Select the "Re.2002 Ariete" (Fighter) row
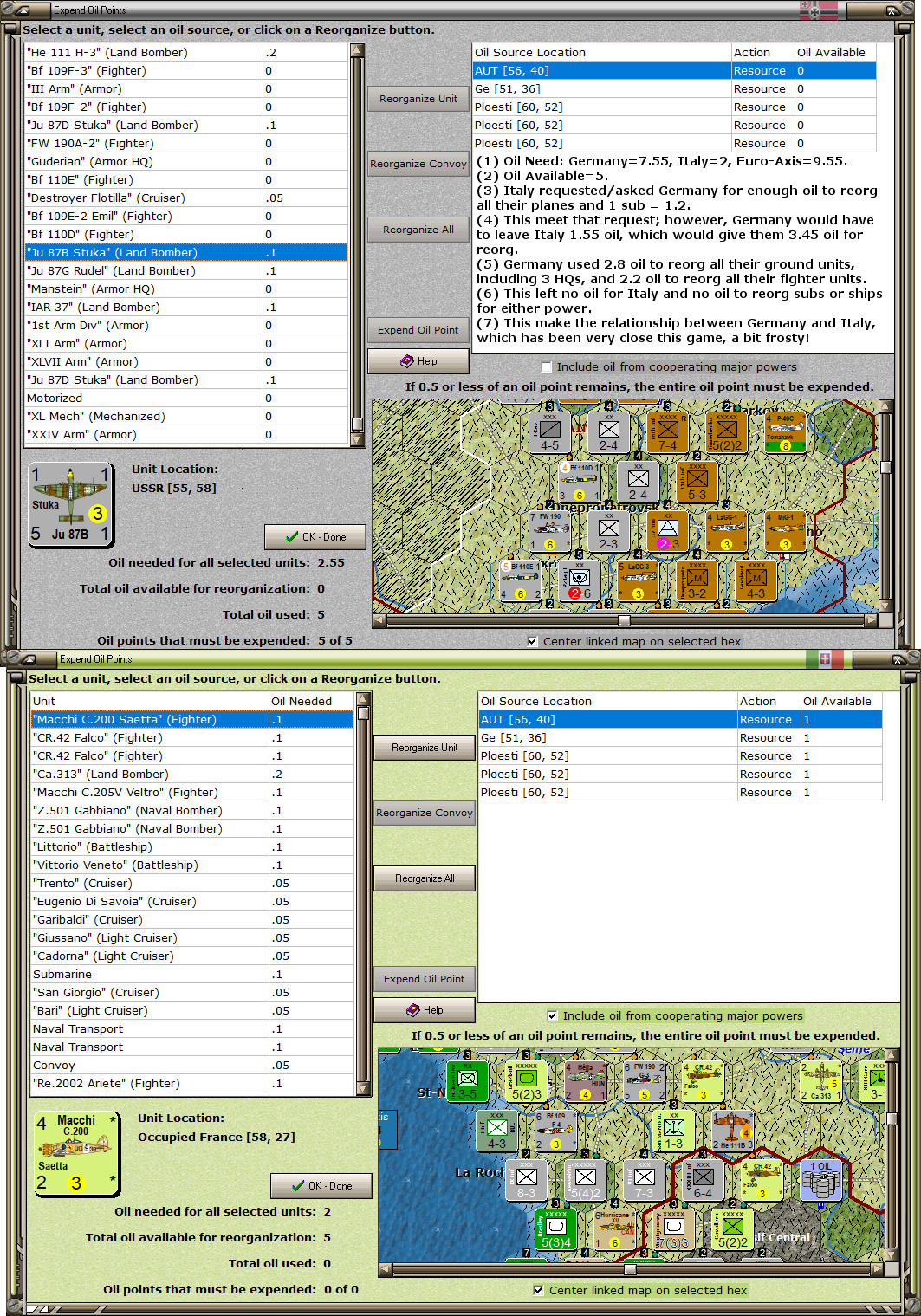 (x=192, y=1083)
